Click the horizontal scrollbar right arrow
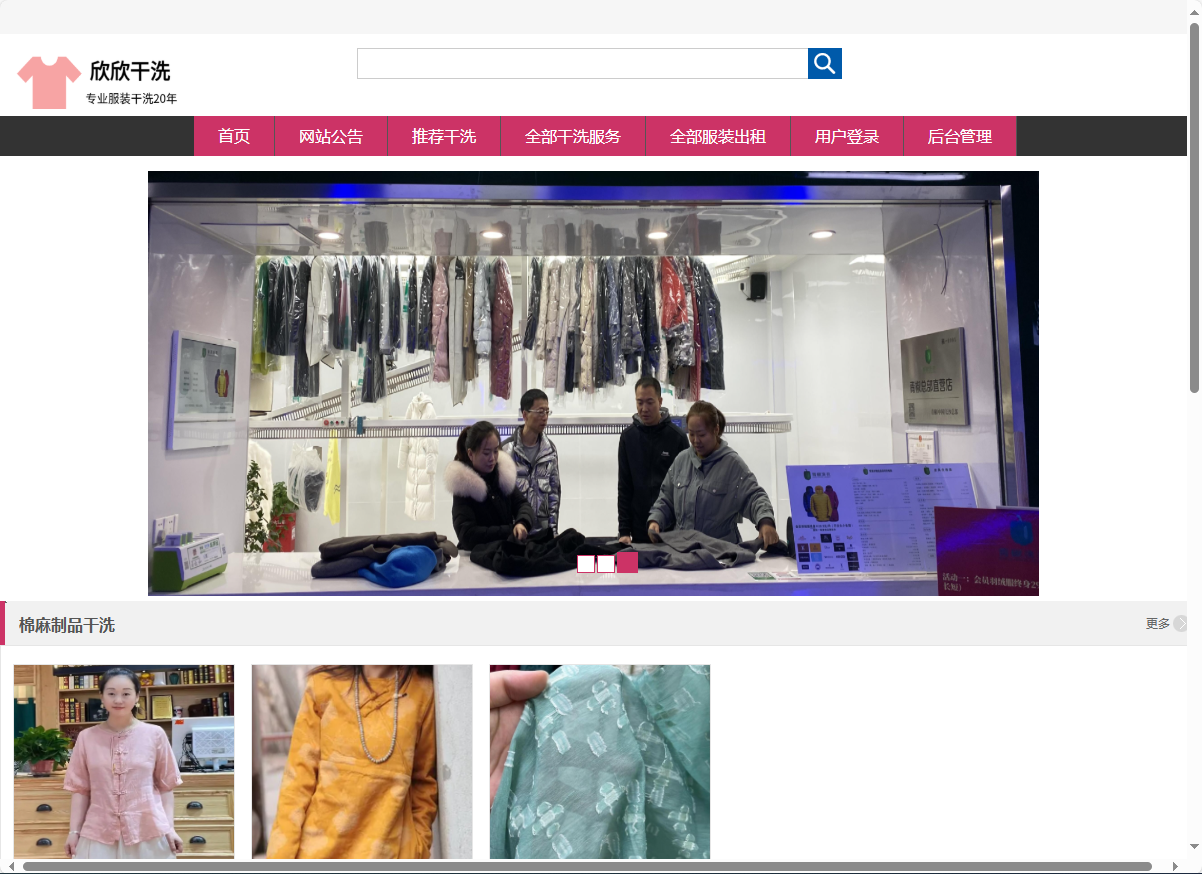The height and width of the screenshot is (874, 1202). pos(1176,866)
